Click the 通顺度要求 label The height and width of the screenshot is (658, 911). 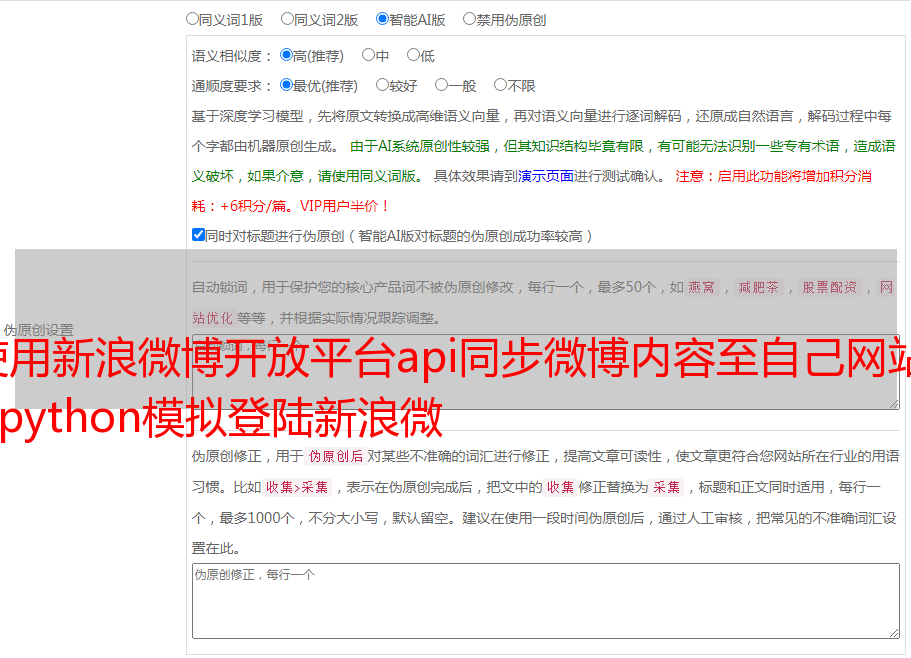tap(232, 86)
